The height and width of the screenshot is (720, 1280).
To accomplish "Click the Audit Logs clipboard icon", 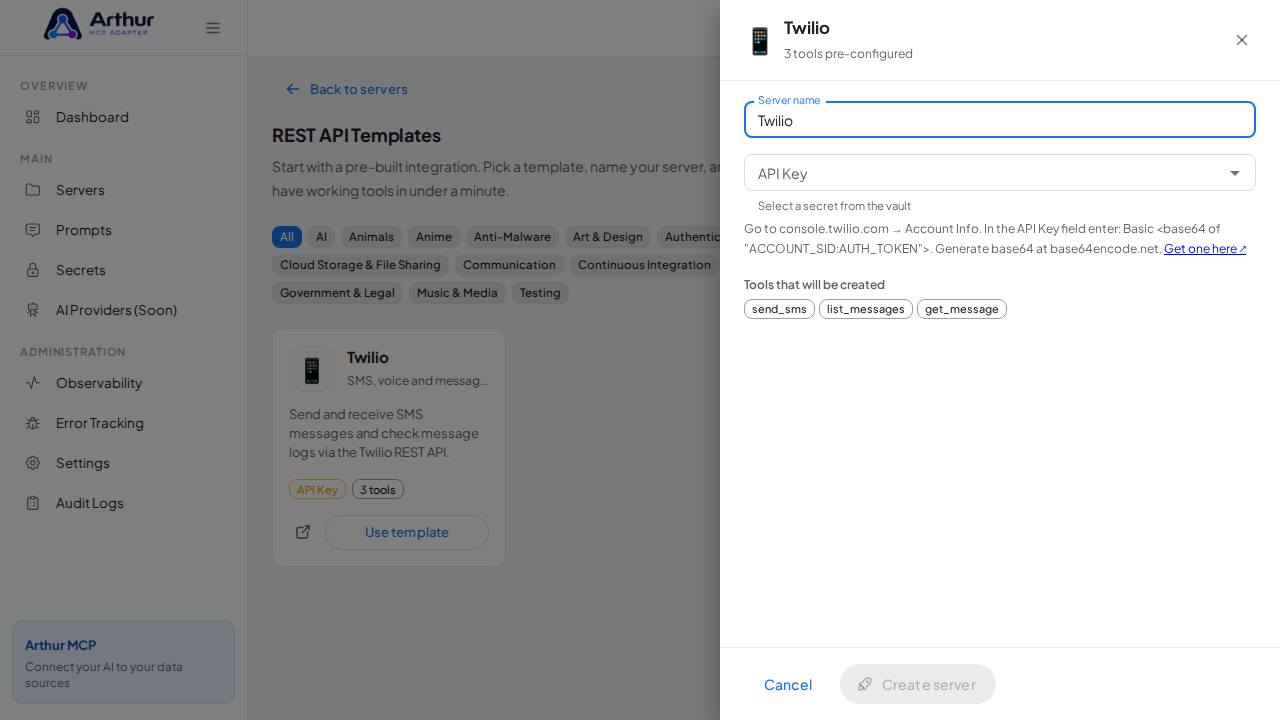I will pyautogui.click(x=33, y=503).
